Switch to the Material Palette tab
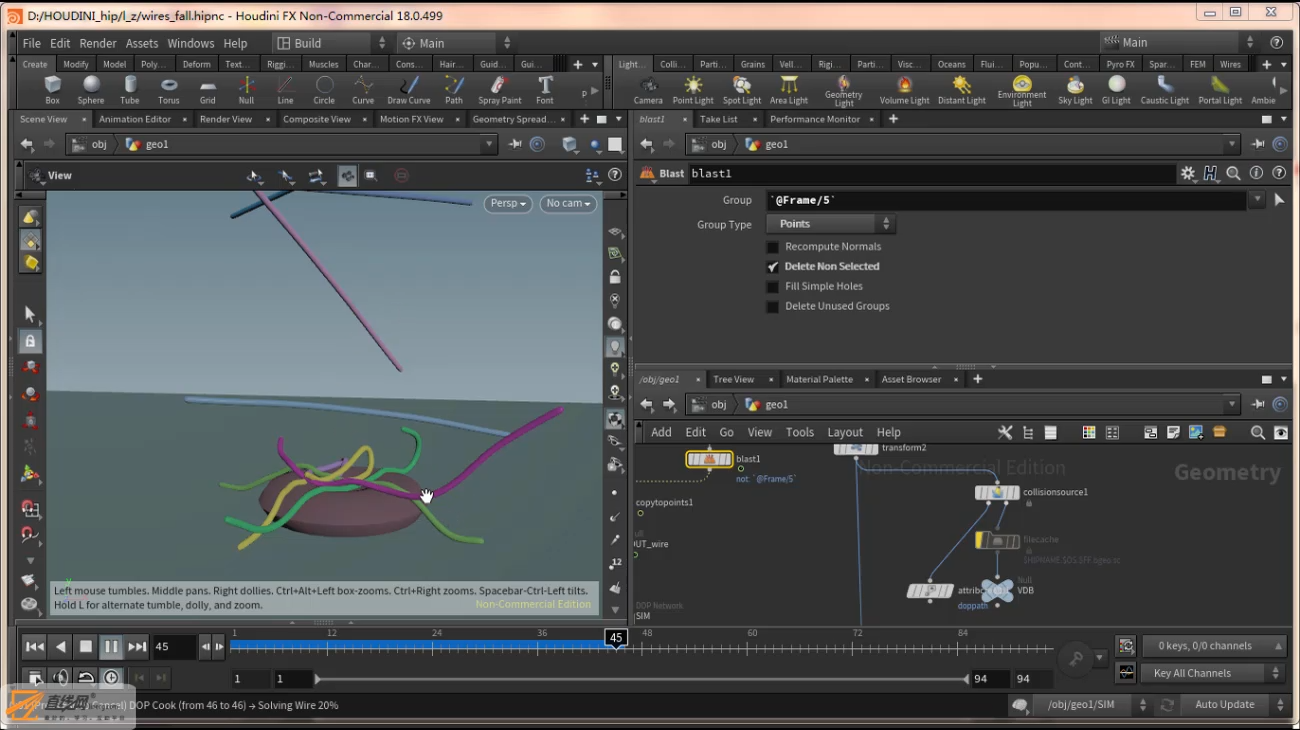The image size is (1300, 730). coord(819,380)
